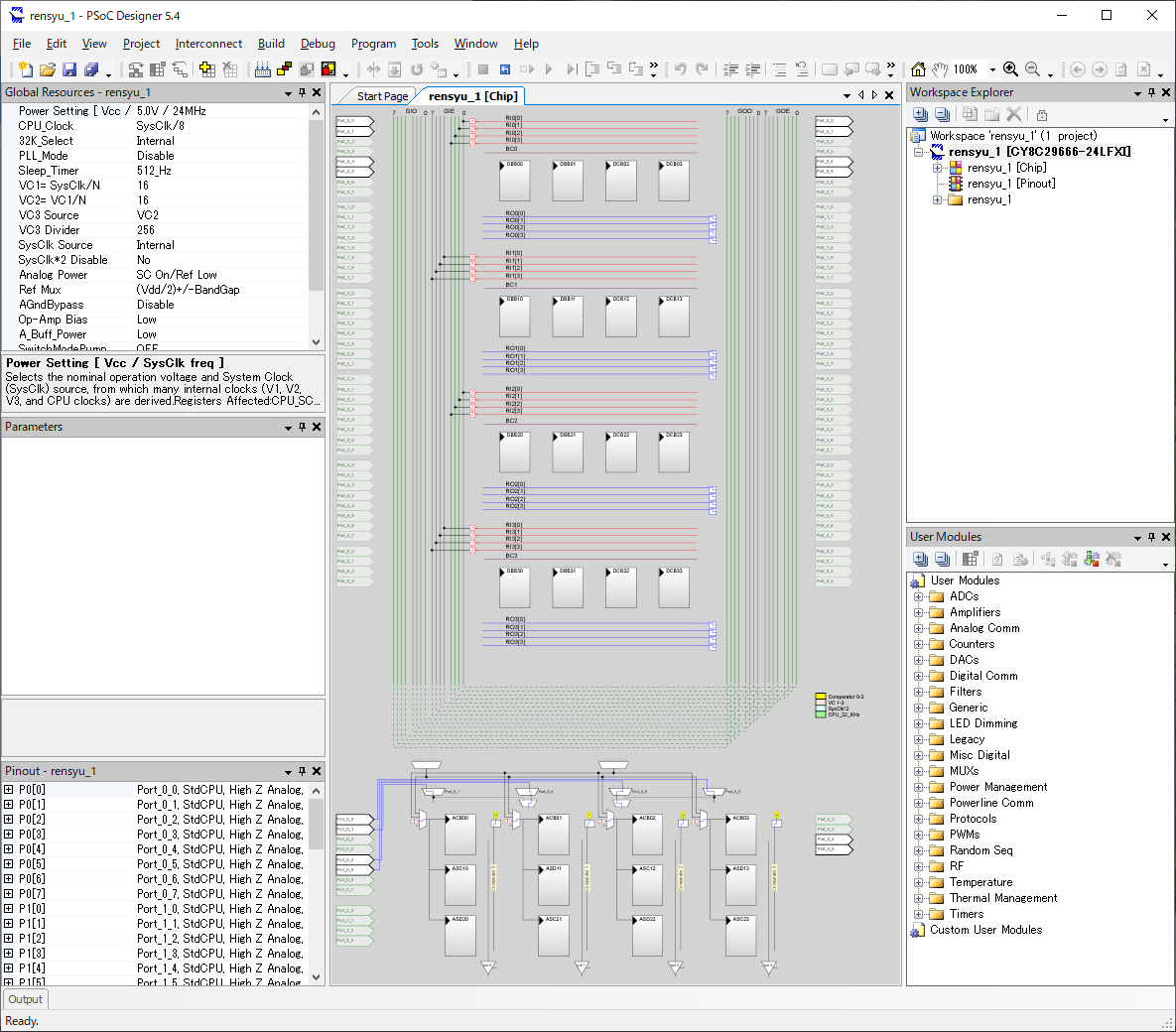Click the Open folder toolbar icon
The image size is (1176, 1032).
48,69
